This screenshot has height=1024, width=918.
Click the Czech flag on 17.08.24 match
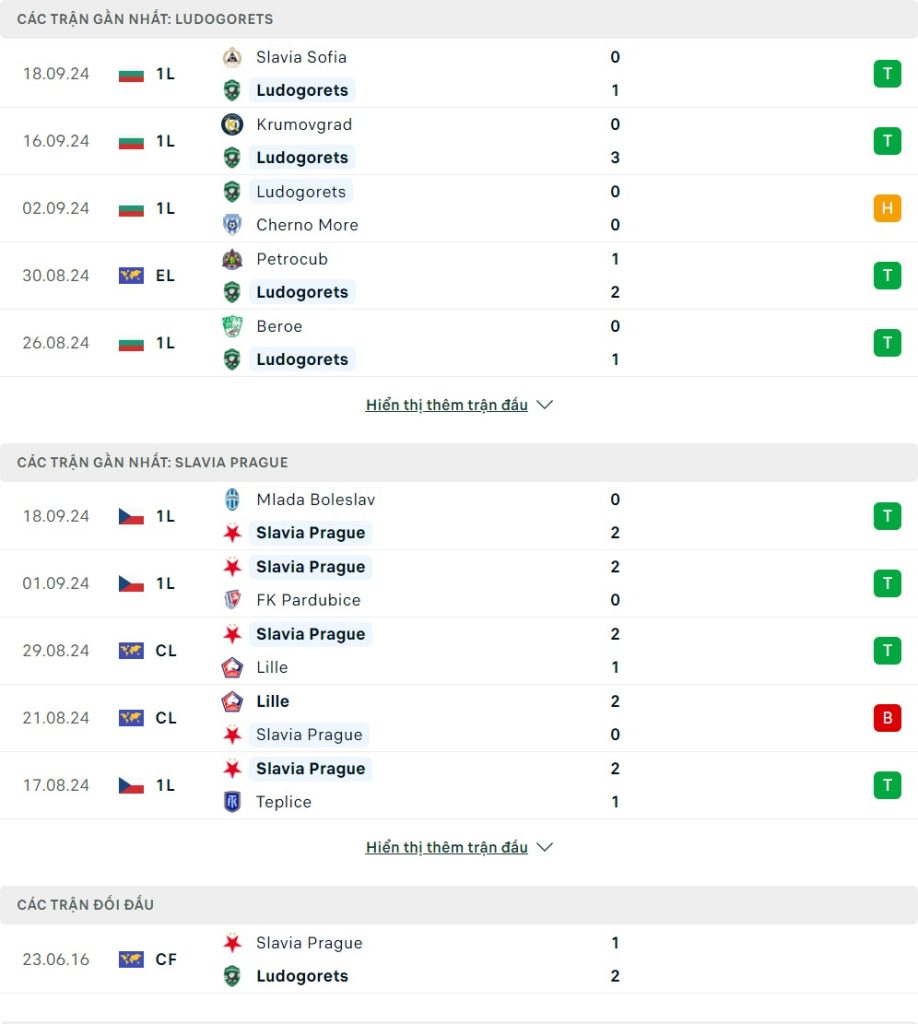131,786
